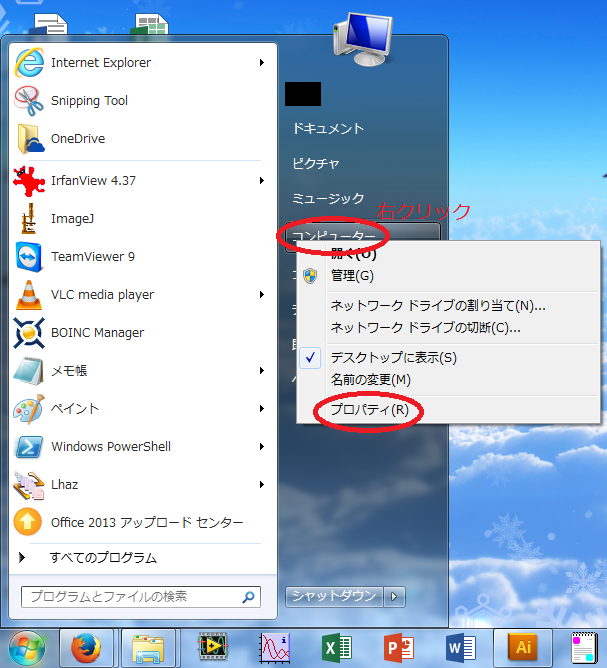Launch the red IrfanView 4.37 icon
607x668 pixels.
[x=29, y=181]
